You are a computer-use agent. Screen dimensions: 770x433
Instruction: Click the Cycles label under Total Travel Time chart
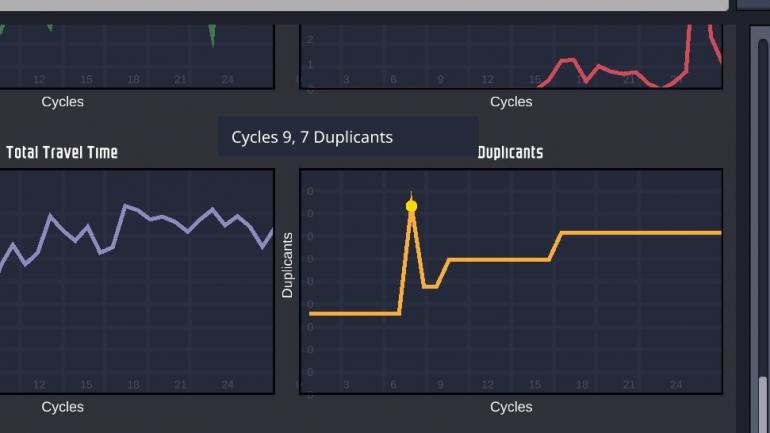point(62,407)
